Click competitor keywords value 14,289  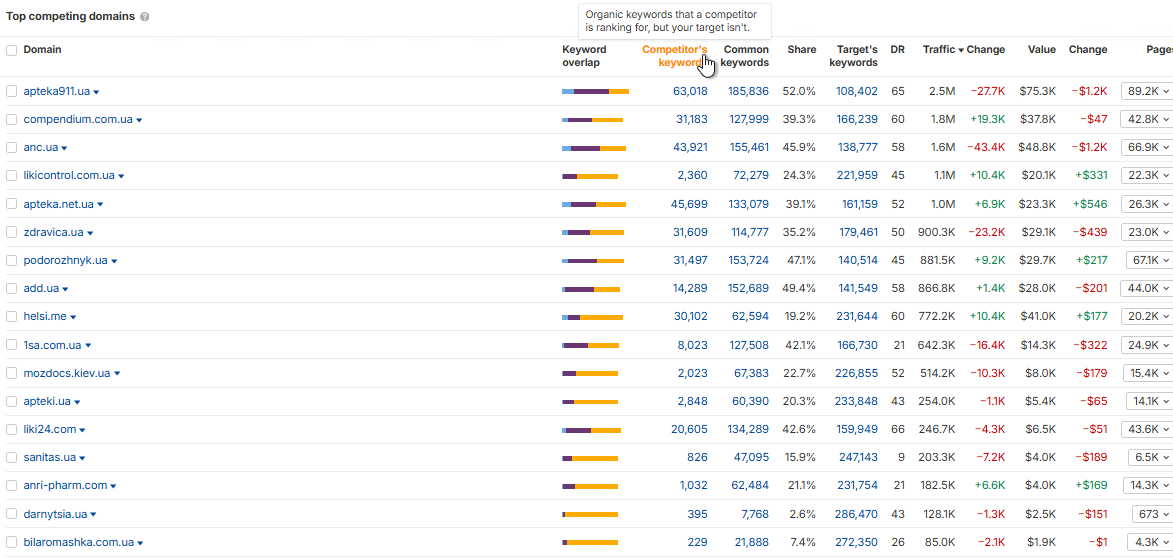(x=690, y=288)
